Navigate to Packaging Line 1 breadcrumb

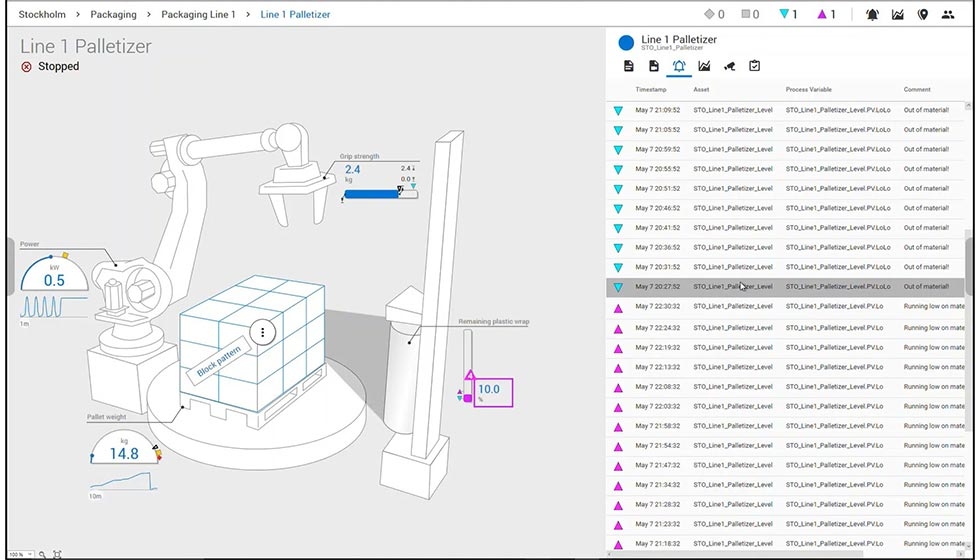[x=197, y=14]
